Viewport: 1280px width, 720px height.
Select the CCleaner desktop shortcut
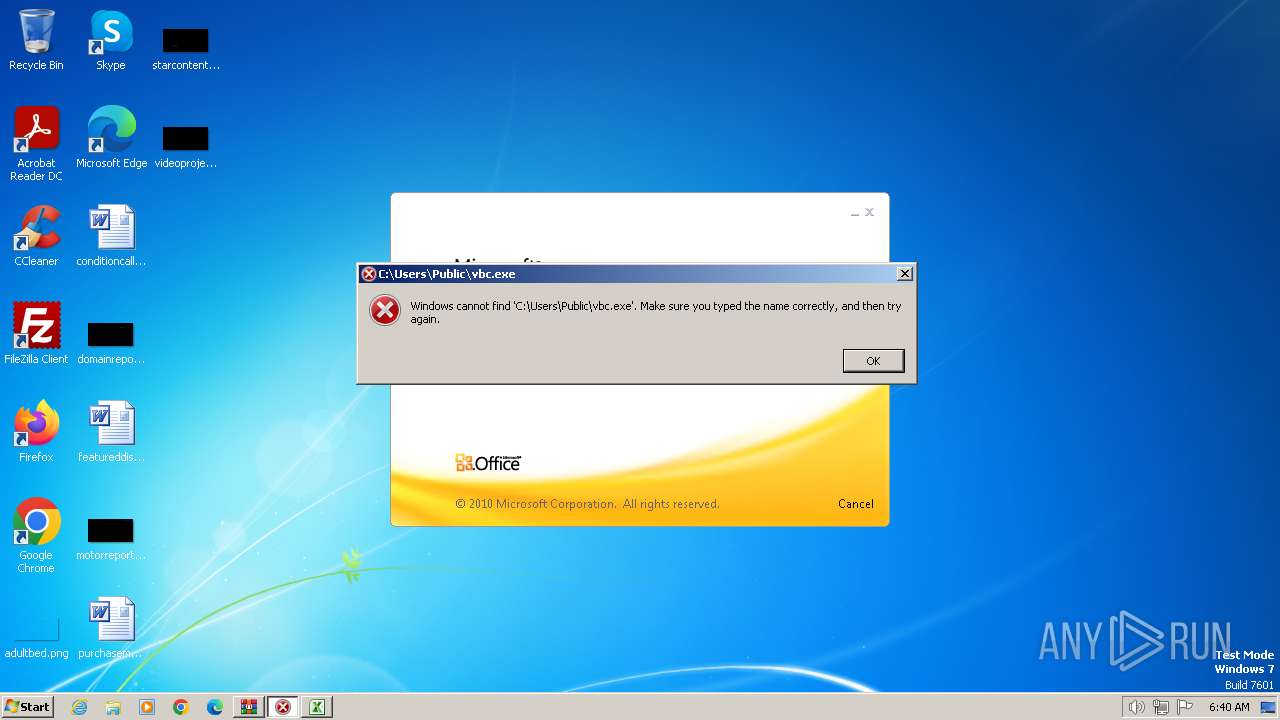click(36, 236)
